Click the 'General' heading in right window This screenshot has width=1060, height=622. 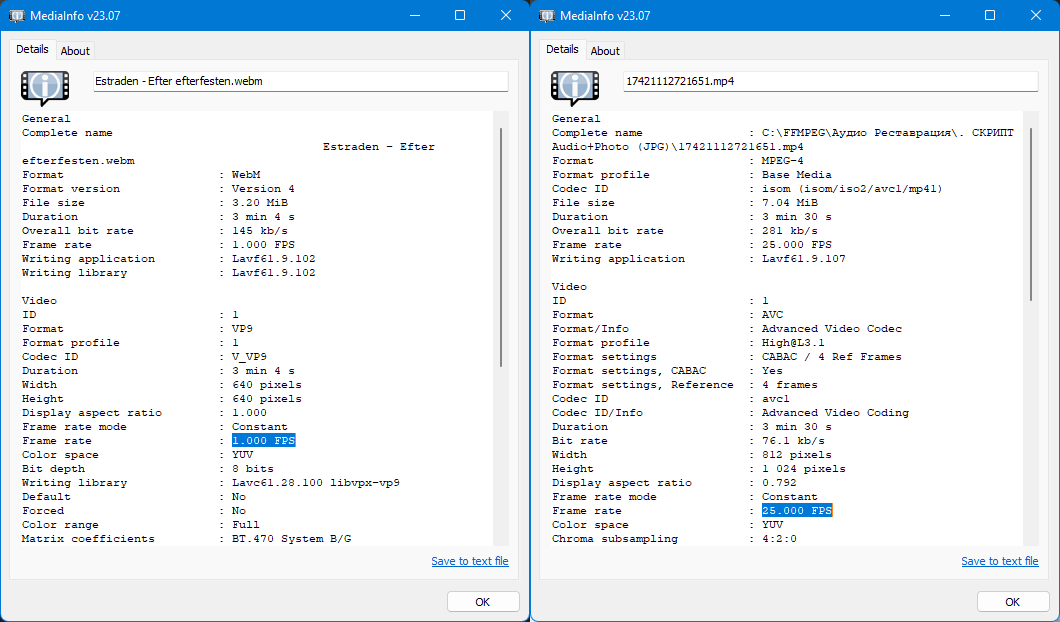pyautogui.click(x=576, y=119)
